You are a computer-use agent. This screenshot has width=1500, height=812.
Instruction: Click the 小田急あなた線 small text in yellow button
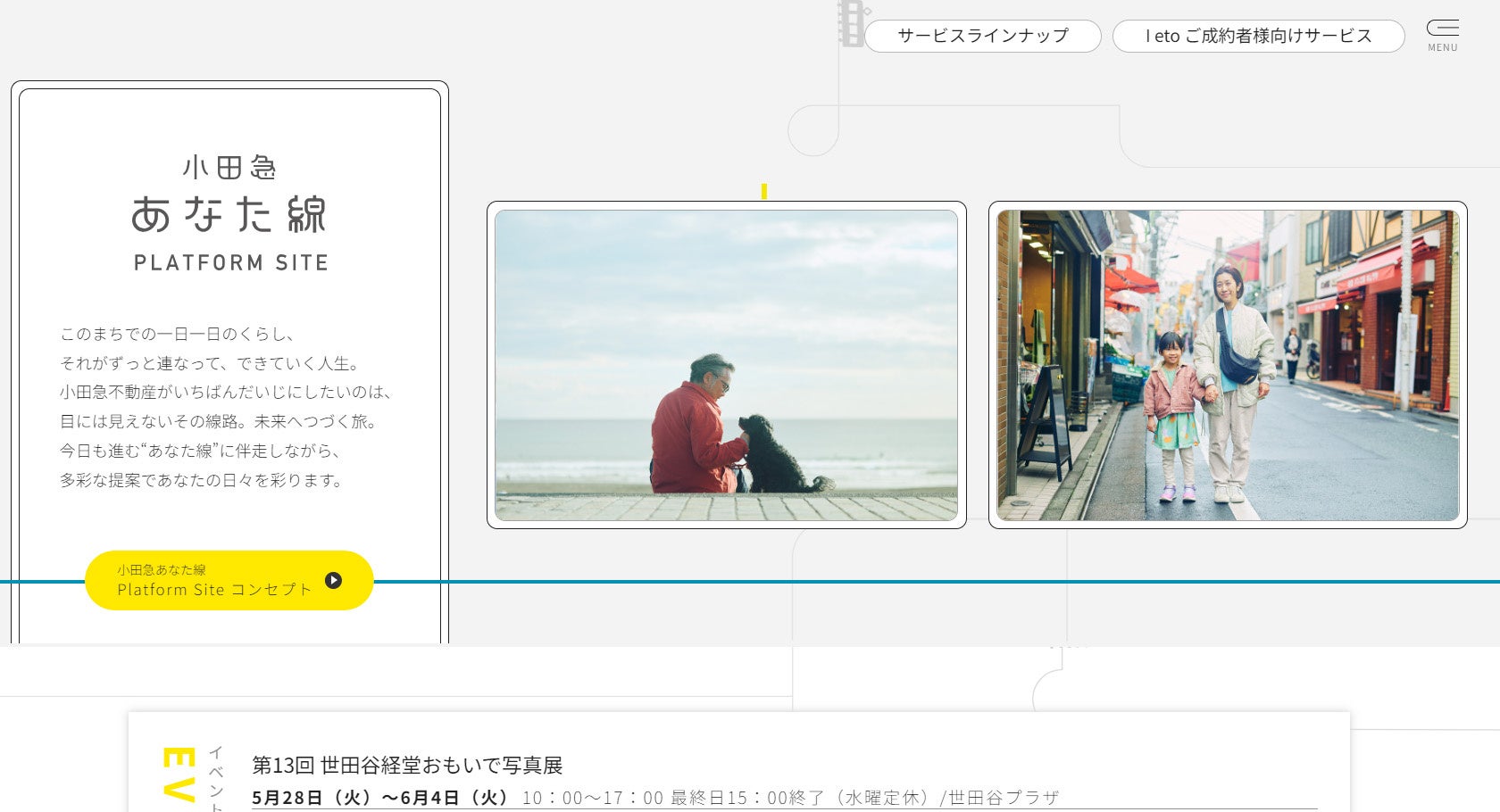pos(162,569)
